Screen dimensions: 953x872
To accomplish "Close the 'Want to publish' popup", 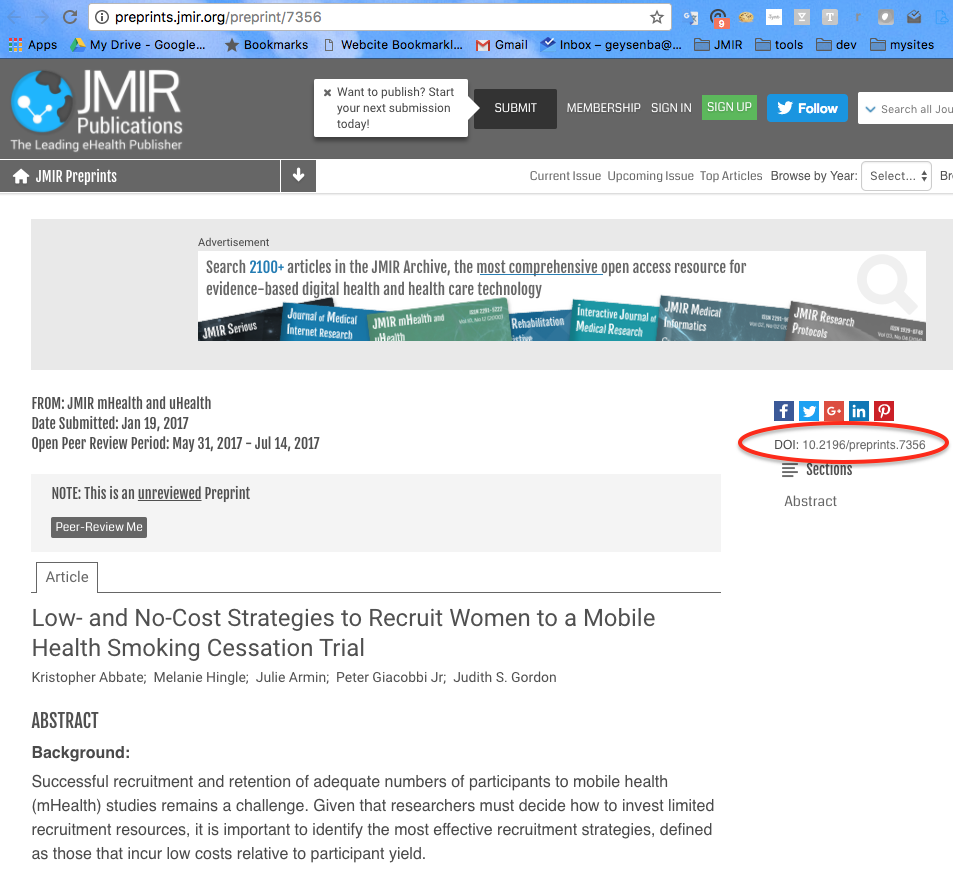I will click(x=327, y=93).
